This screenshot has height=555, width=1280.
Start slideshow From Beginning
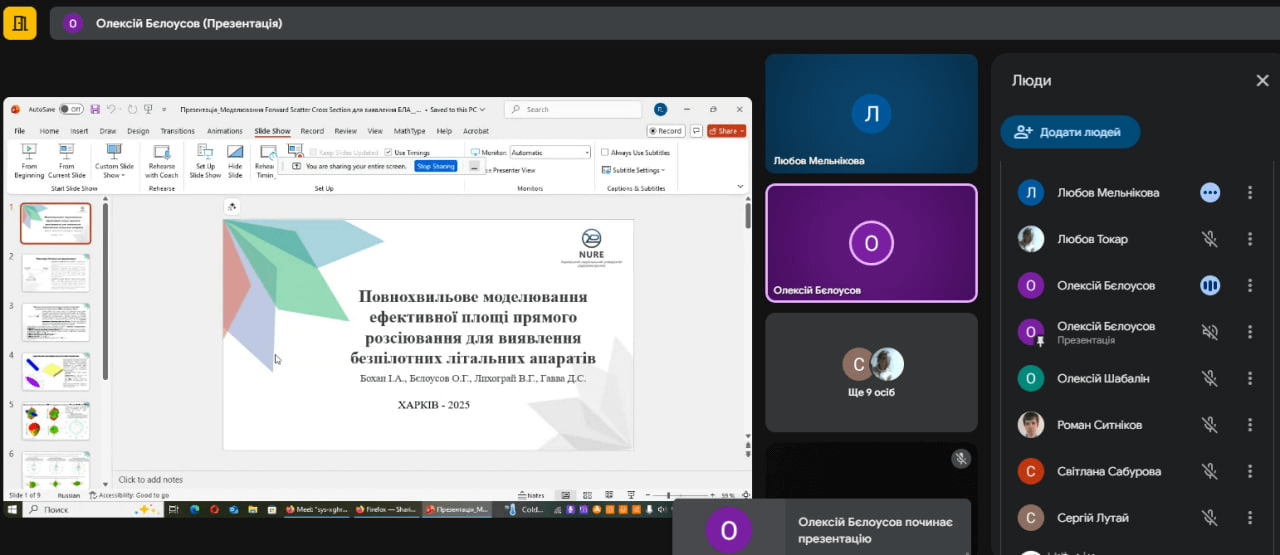pyautogui.click(x=29, y=160)
